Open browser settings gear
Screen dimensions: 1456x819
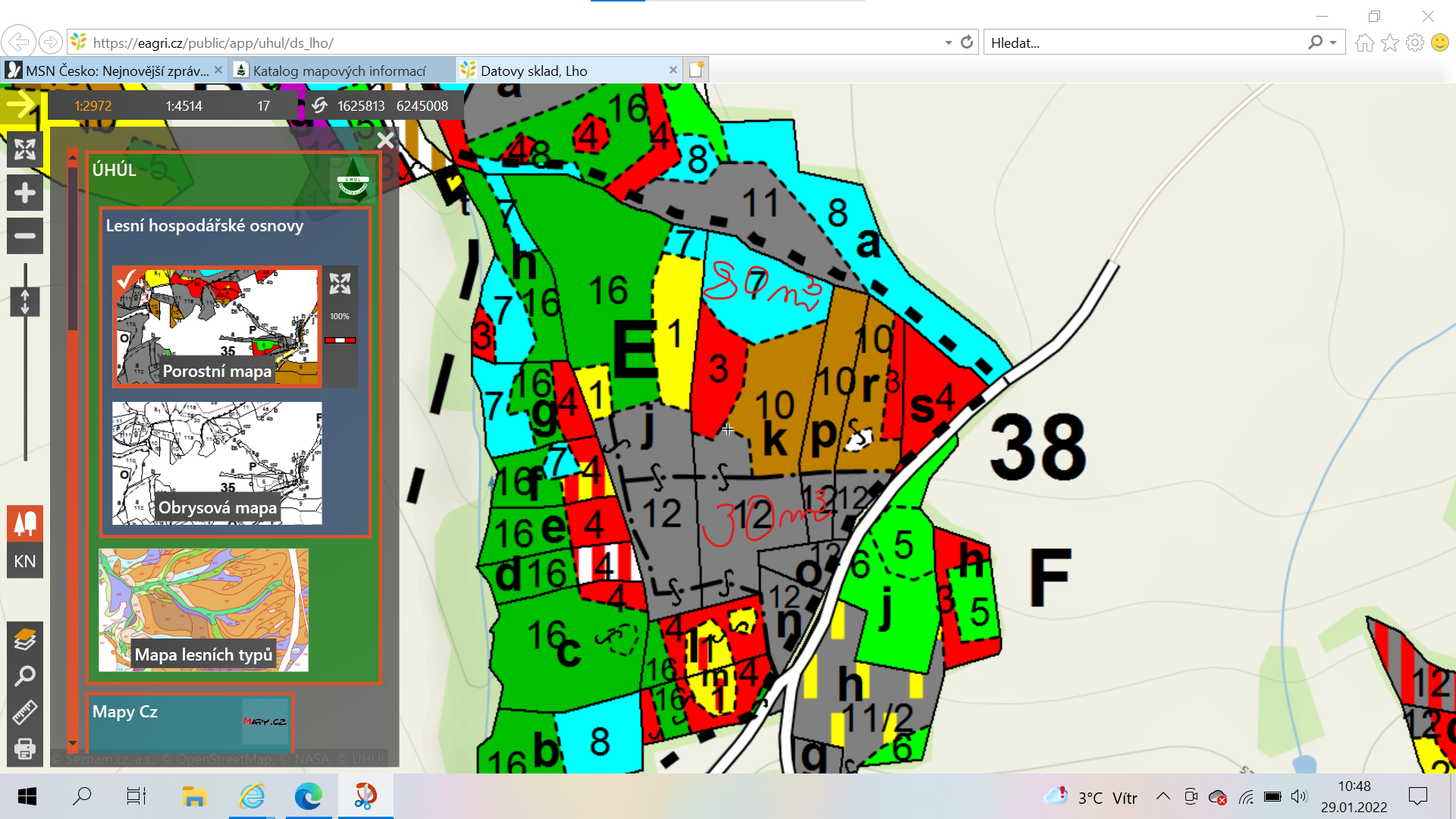(x=1415, y=42)
